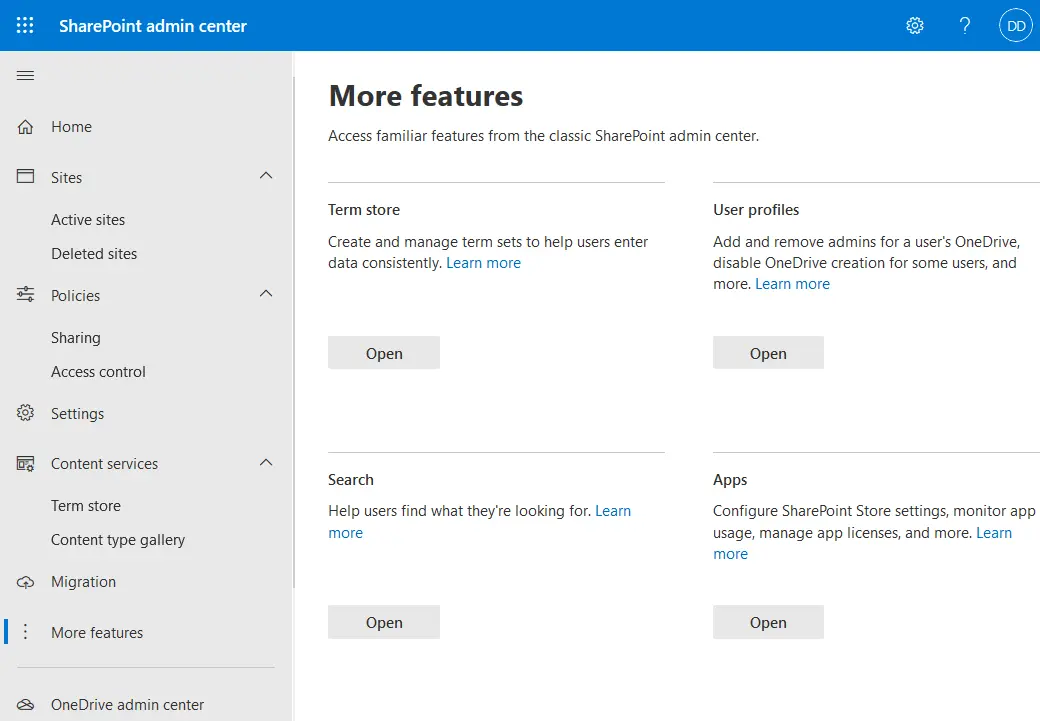Select Deleted sites in navigation
This screenshot has width=1040, height=721.
[x=94, y=253]
